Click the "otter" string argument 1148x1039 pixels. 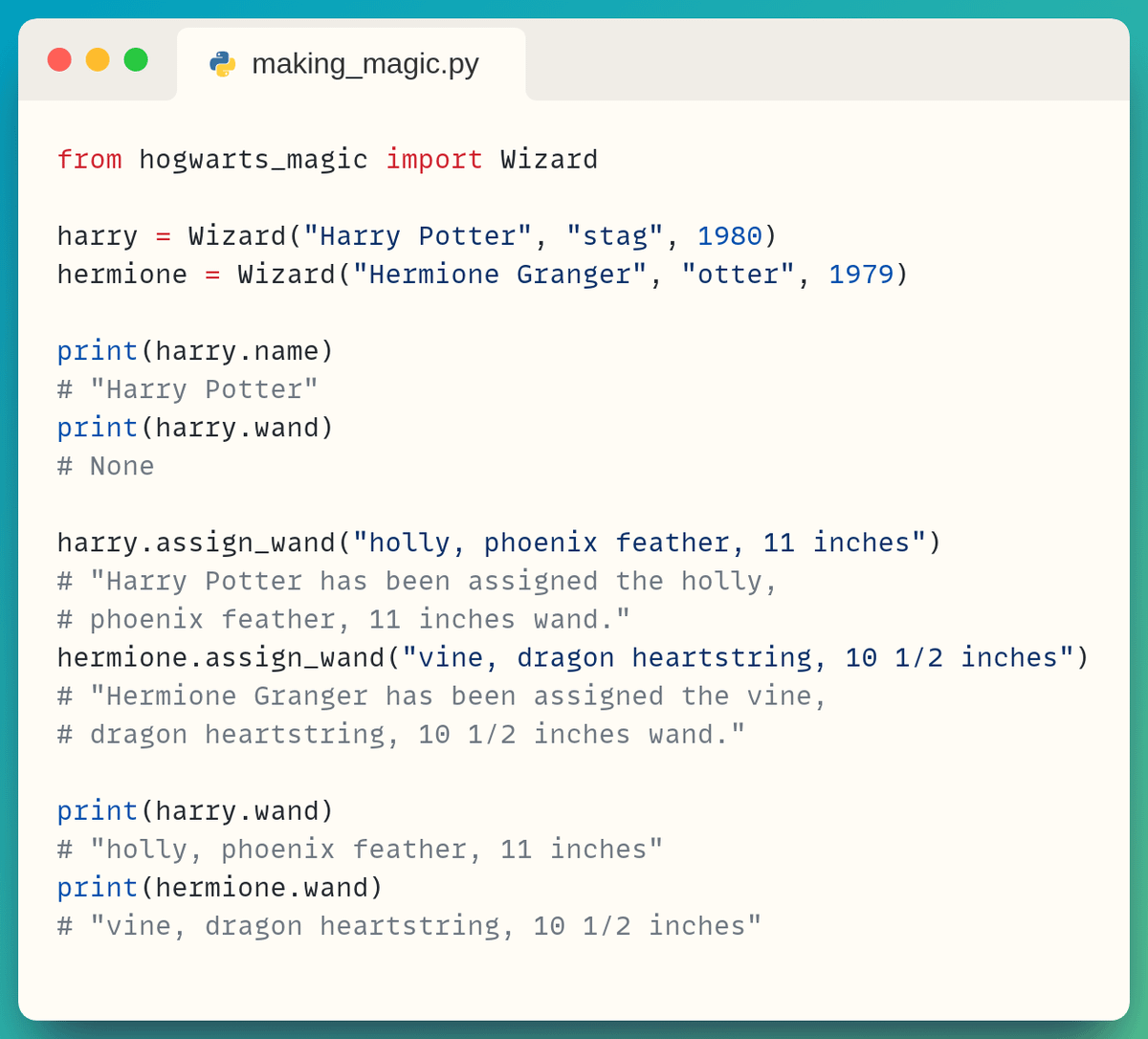tap(738, 275)
